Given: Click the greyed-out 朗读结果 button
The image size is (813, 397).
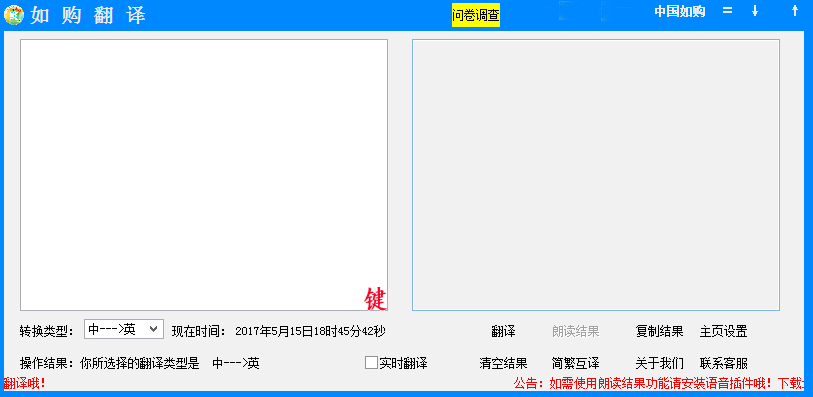Looking at the screenshot, I should tap(576, 331).
